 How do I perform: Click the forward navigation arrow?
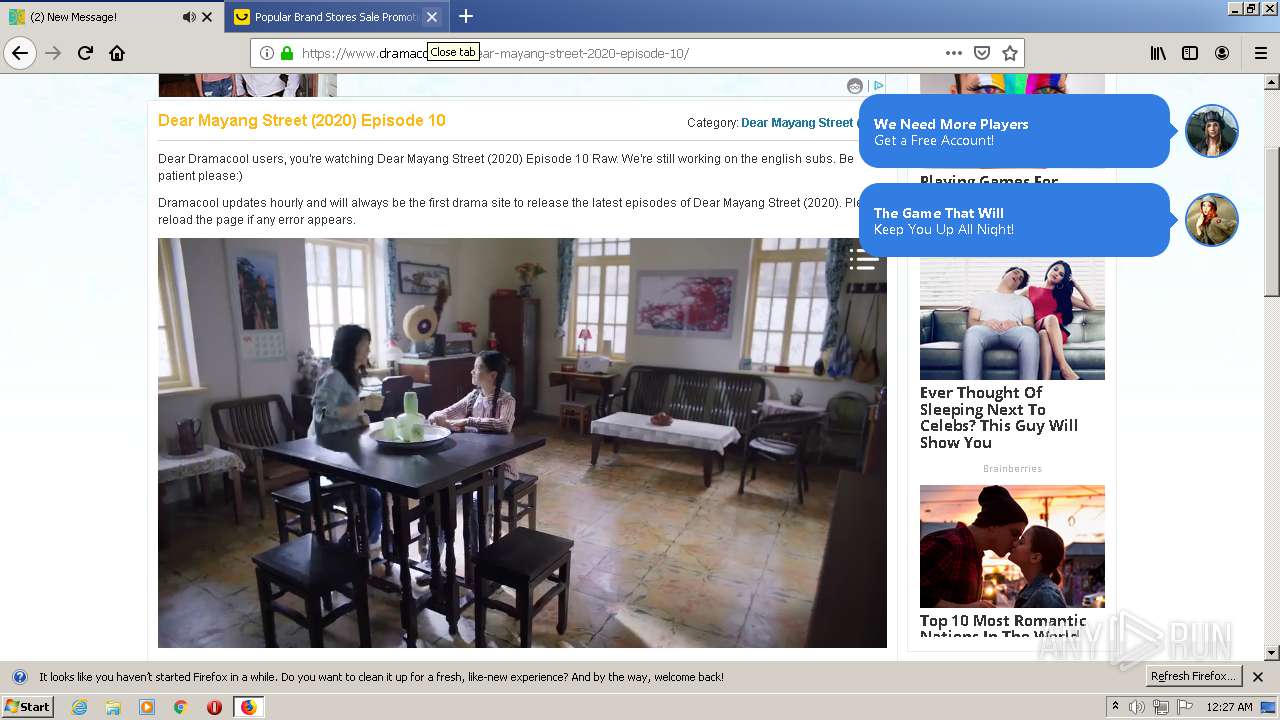click(x=53, y=53)
